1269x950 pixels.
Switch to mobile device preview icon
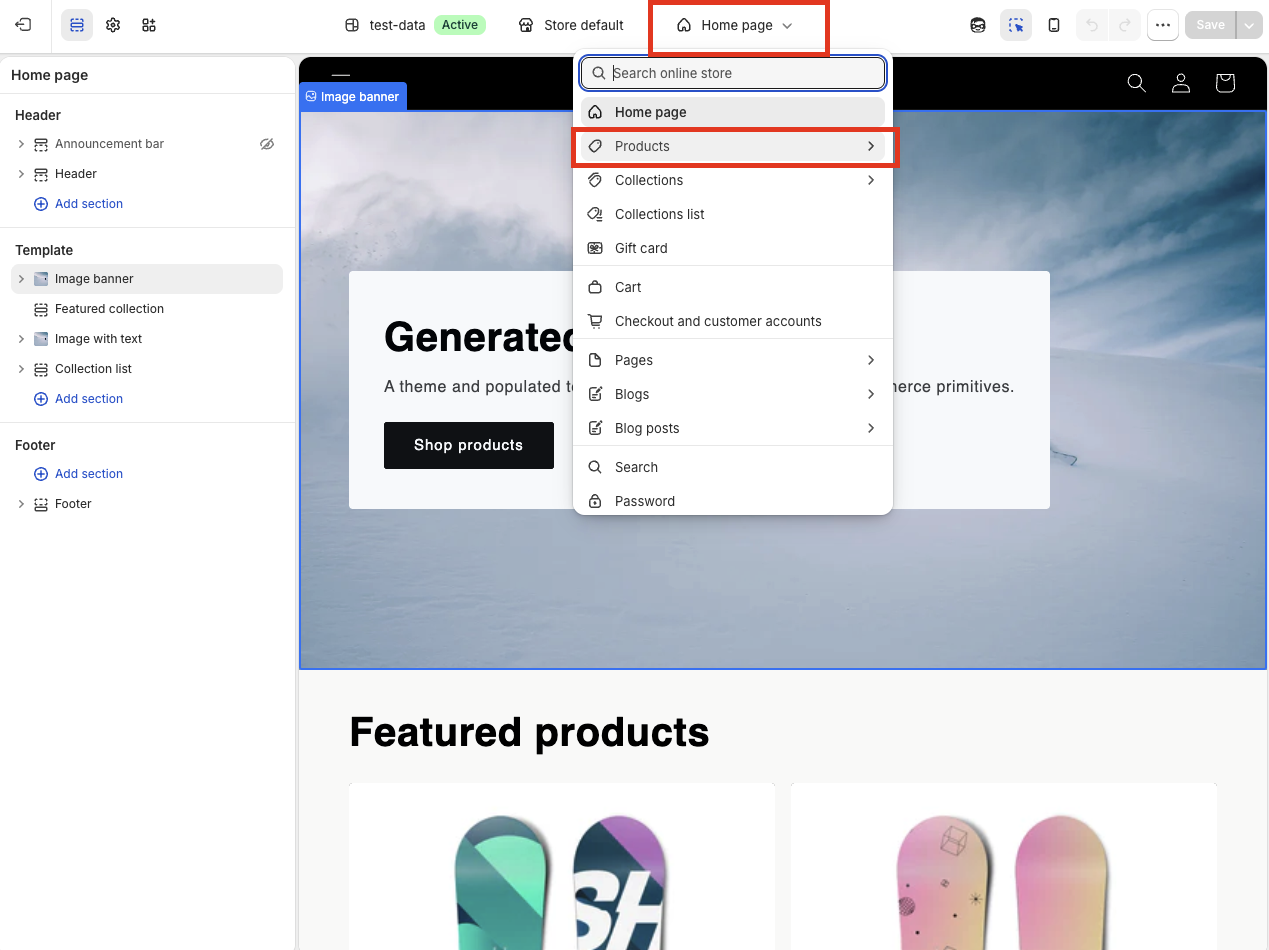click(1054, 25)
